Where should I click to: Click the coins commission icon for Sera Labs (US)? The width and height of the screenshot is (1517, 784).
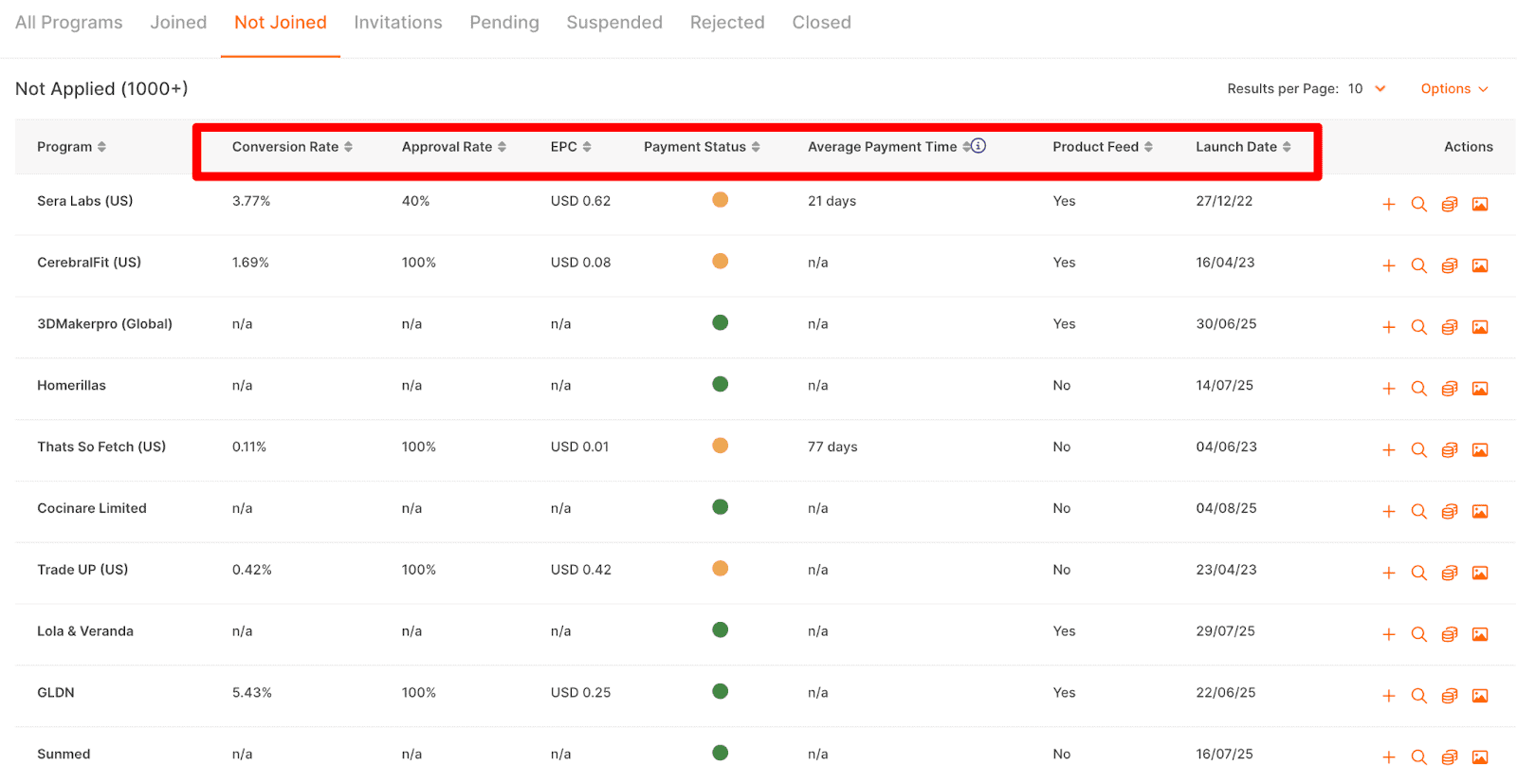point(1450,205)
